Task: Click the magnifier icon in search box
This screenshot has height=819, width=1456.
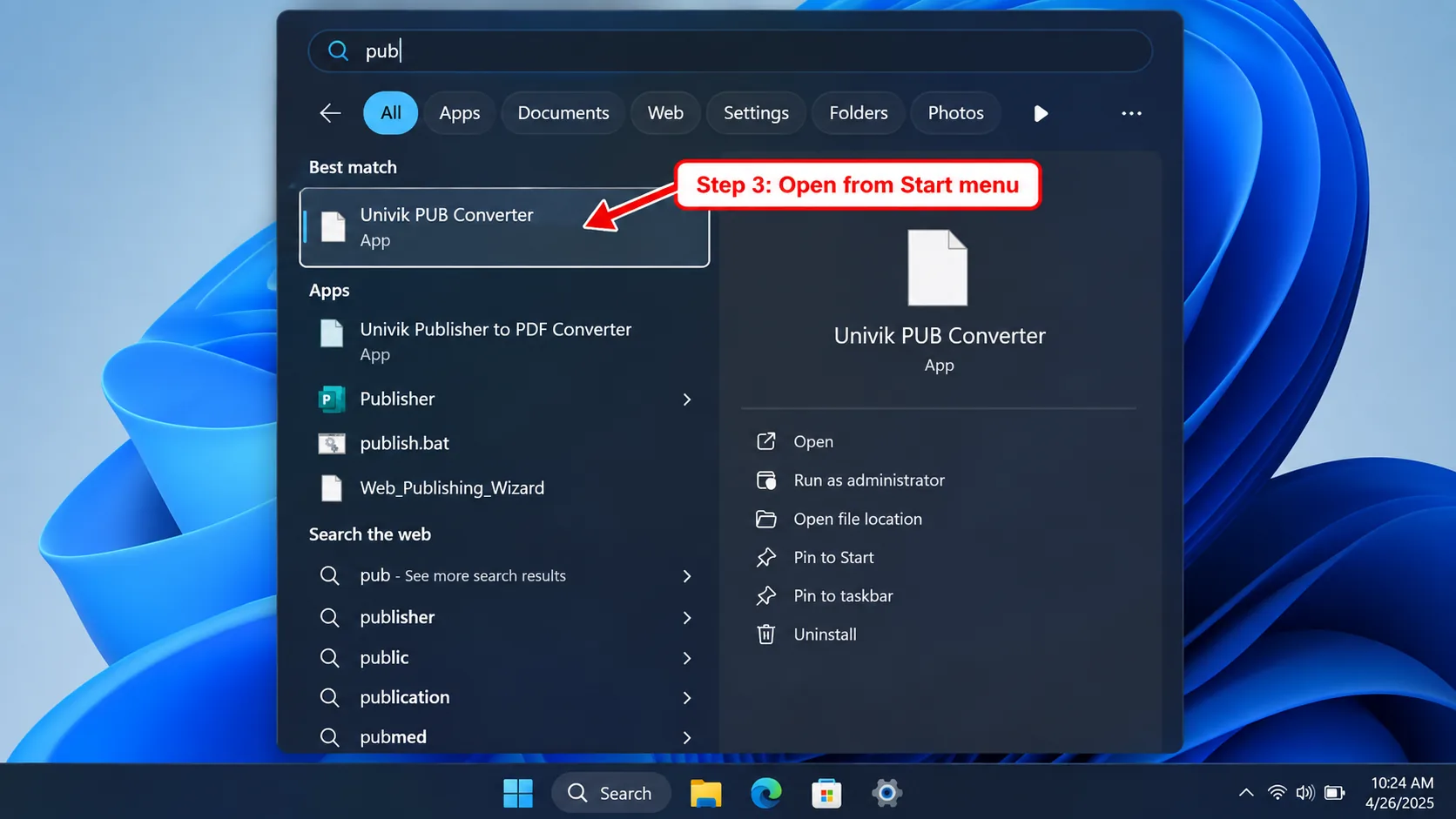Action: coord(338,50)
